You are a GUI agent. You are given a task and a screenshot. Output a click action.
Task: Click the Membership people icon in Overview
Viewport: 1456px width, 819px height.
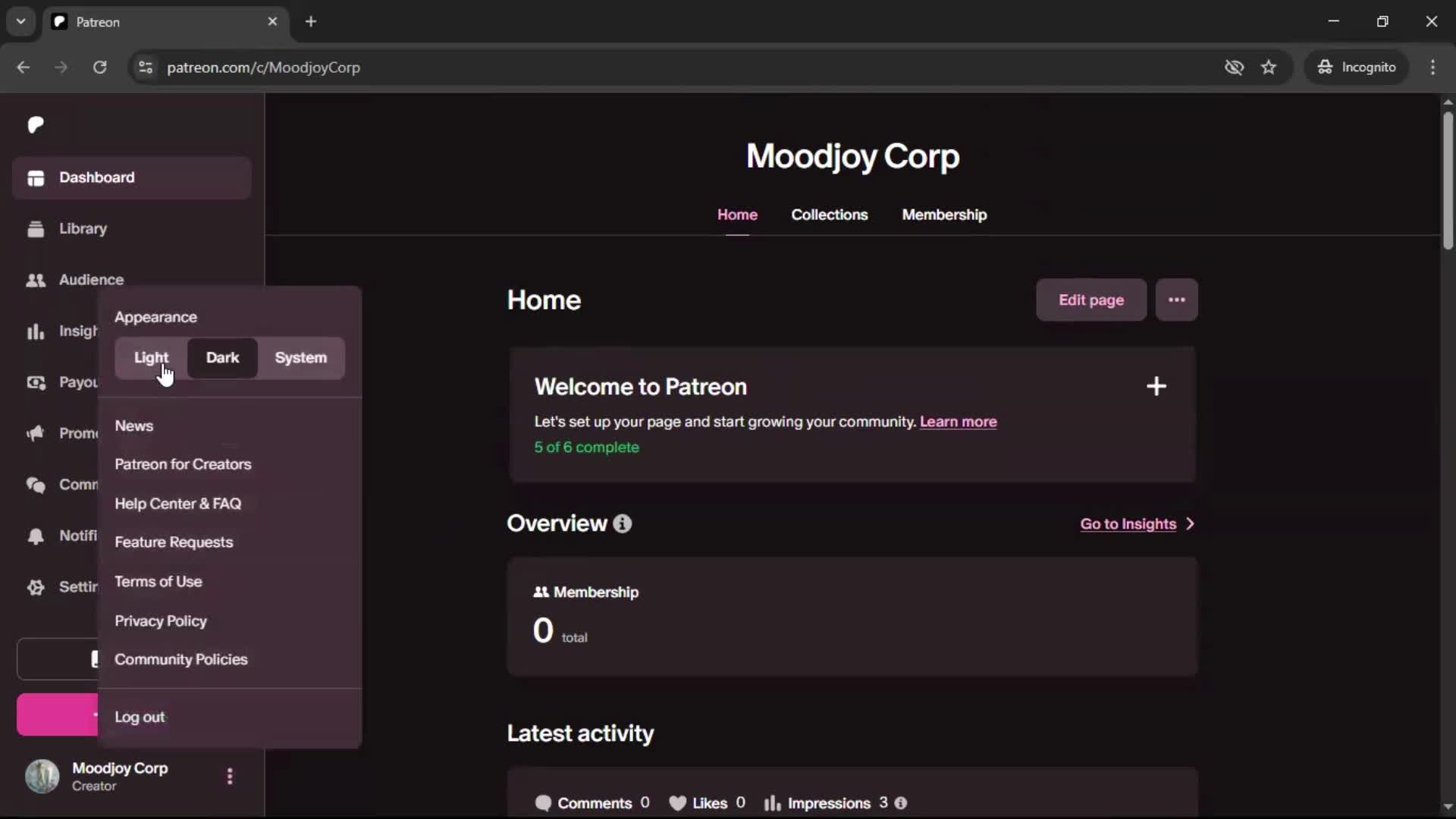[541, 592]
